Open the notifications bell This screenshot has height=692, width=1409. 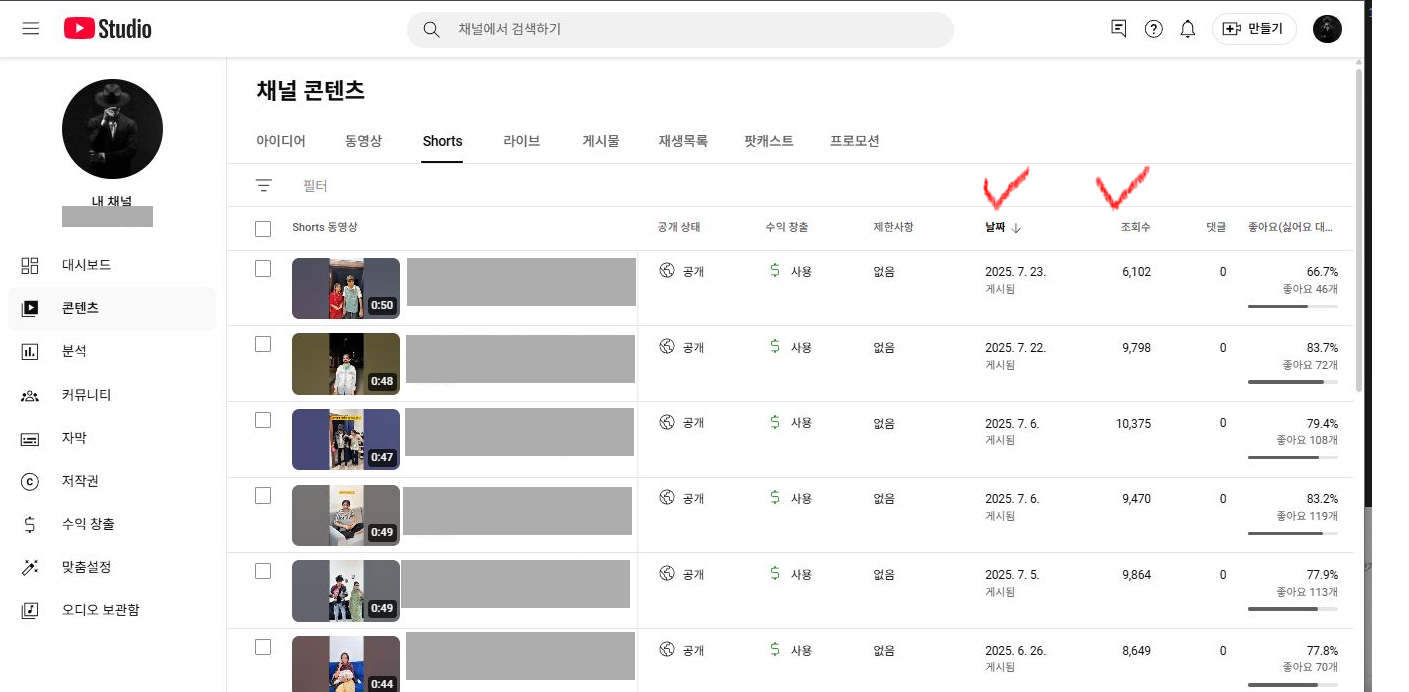coord(1187,29)
